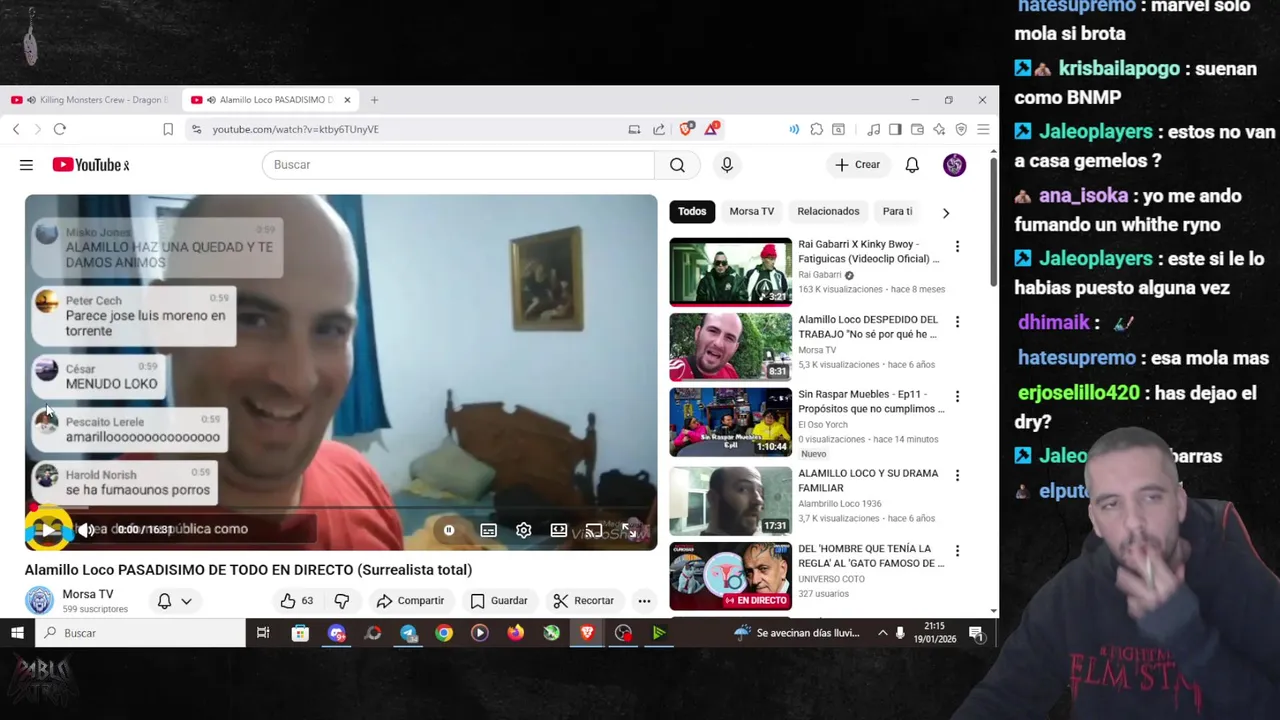Open Alamillo Loco DESPEDIDO DEL TRABAJO video title

click(868, 327)
